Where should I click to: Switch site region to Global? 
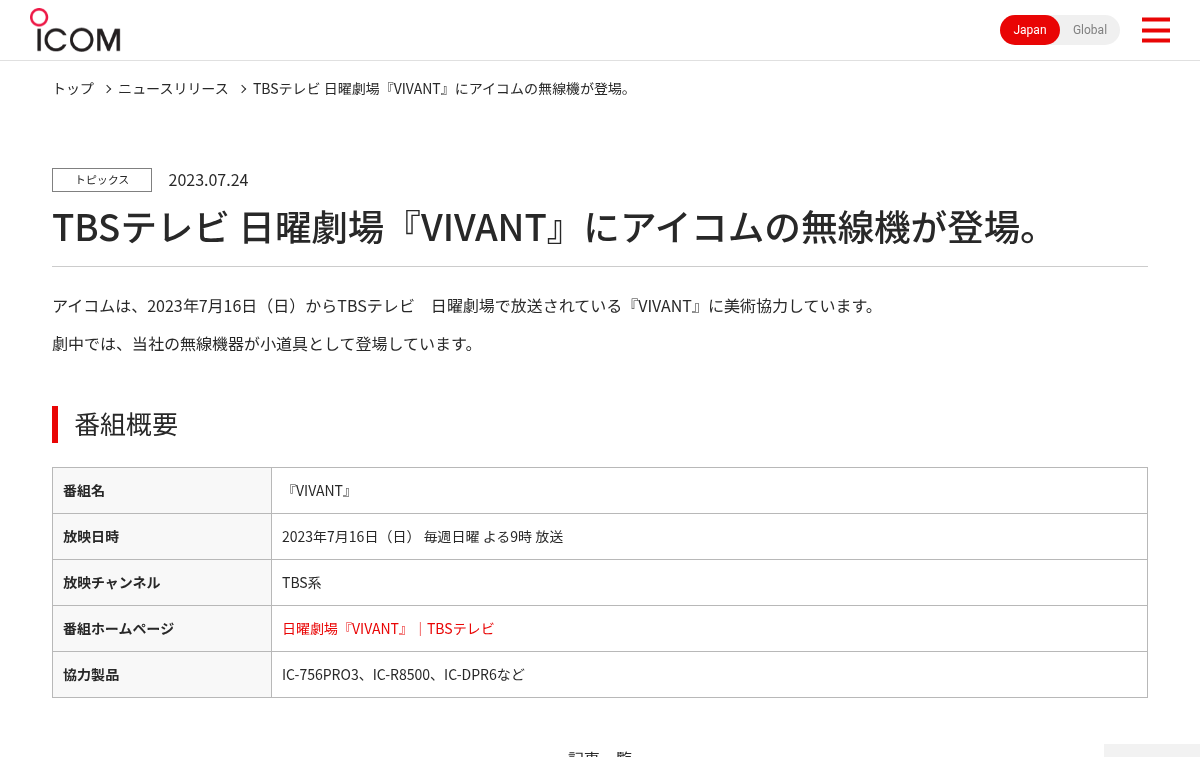[1090, 30]
